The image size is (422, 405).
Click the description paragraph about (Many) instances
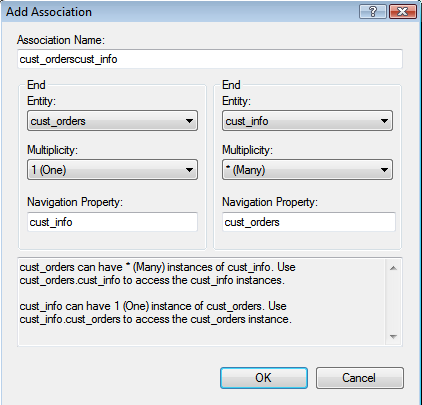click(x=157, y=274)
